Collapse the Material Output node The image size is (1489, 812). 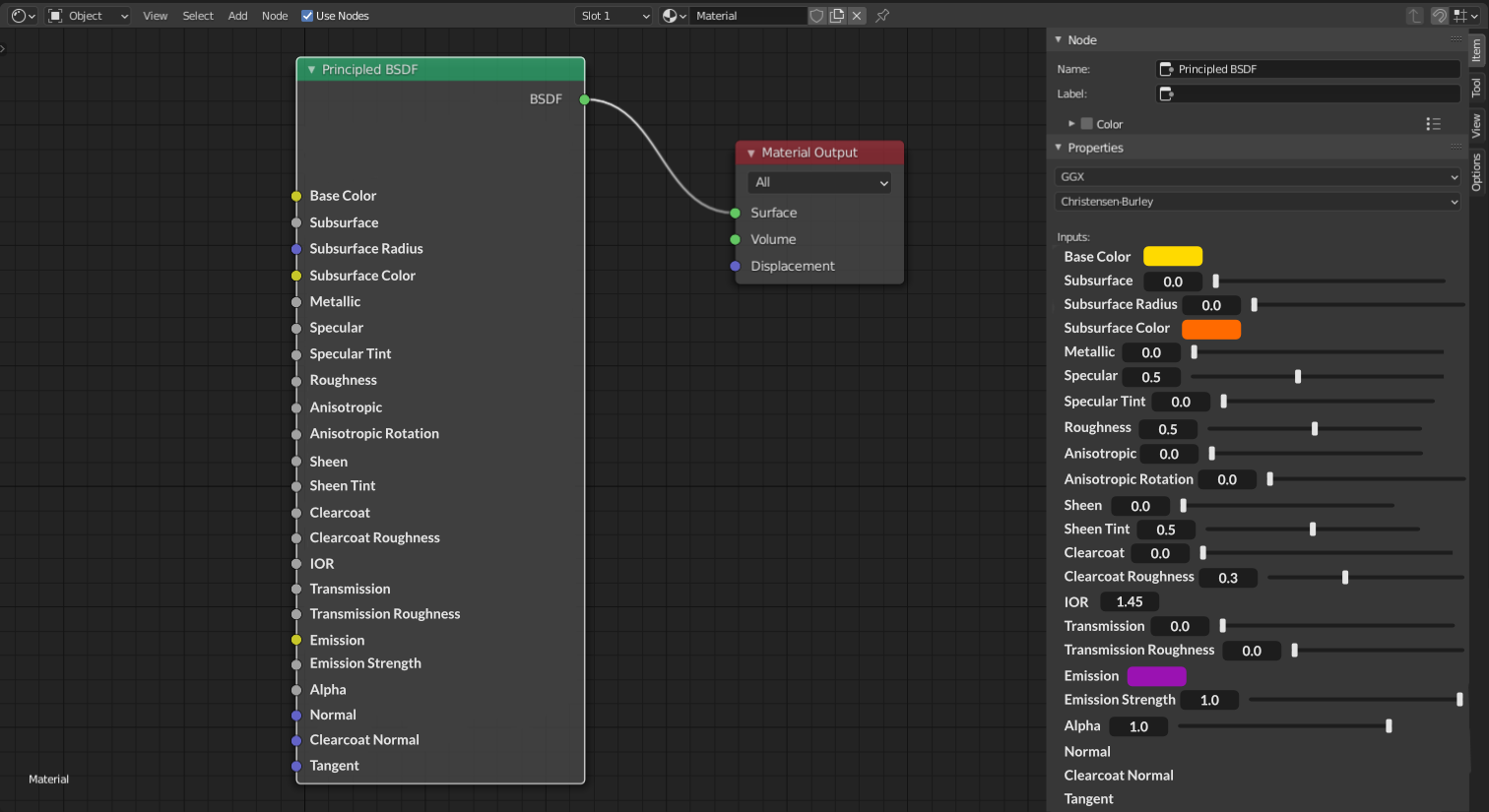[x=751, y=153]
